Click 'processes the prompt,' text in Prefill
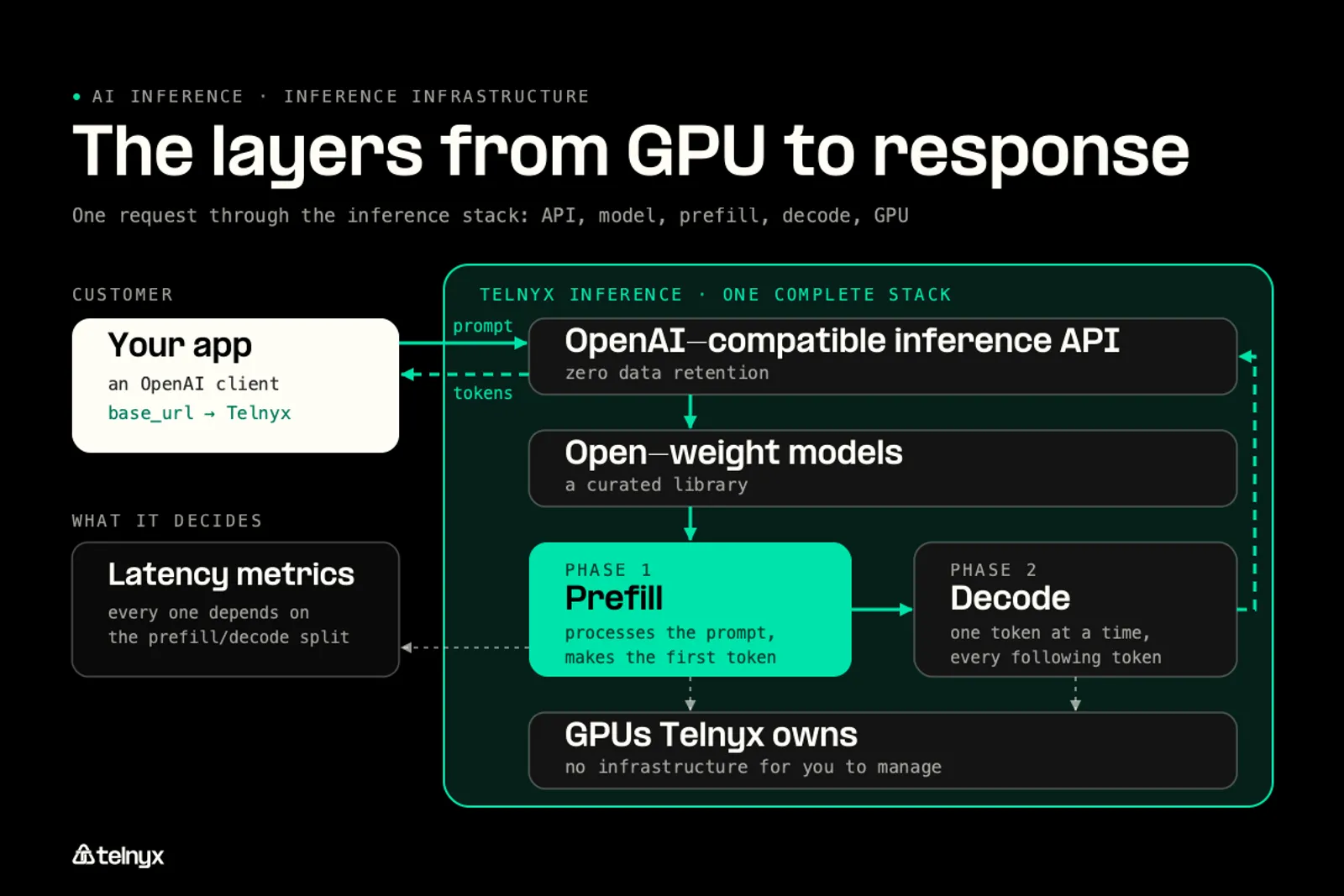1344x896 pixels. pyautogui.click(x=669, y=632)
